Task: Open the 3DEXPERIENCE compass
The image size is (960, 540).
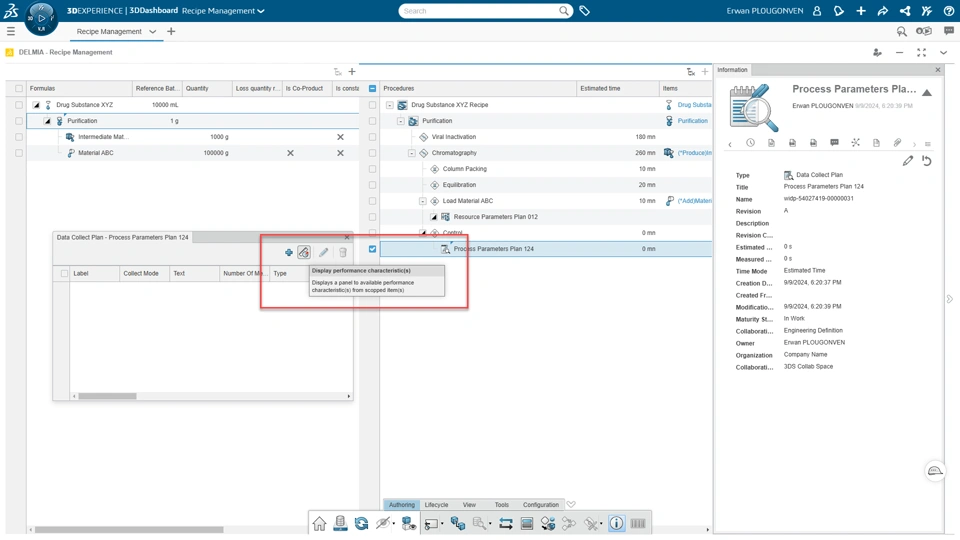Action: pyautogui.click(x=41, y=18)
